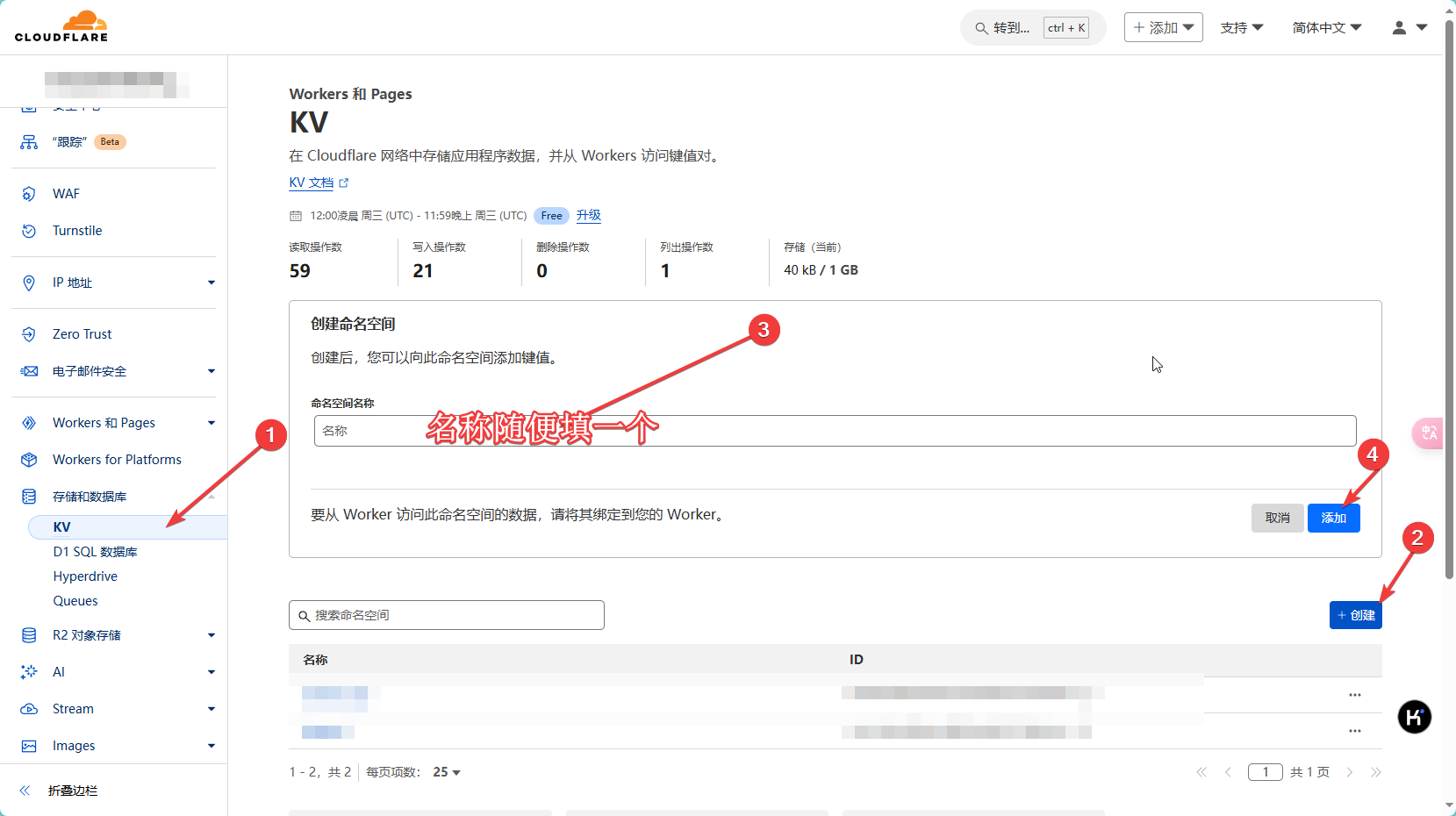Collapse the 存储和数据库 sidebar section
This screenshot has height=816, width=1456.
212,497
